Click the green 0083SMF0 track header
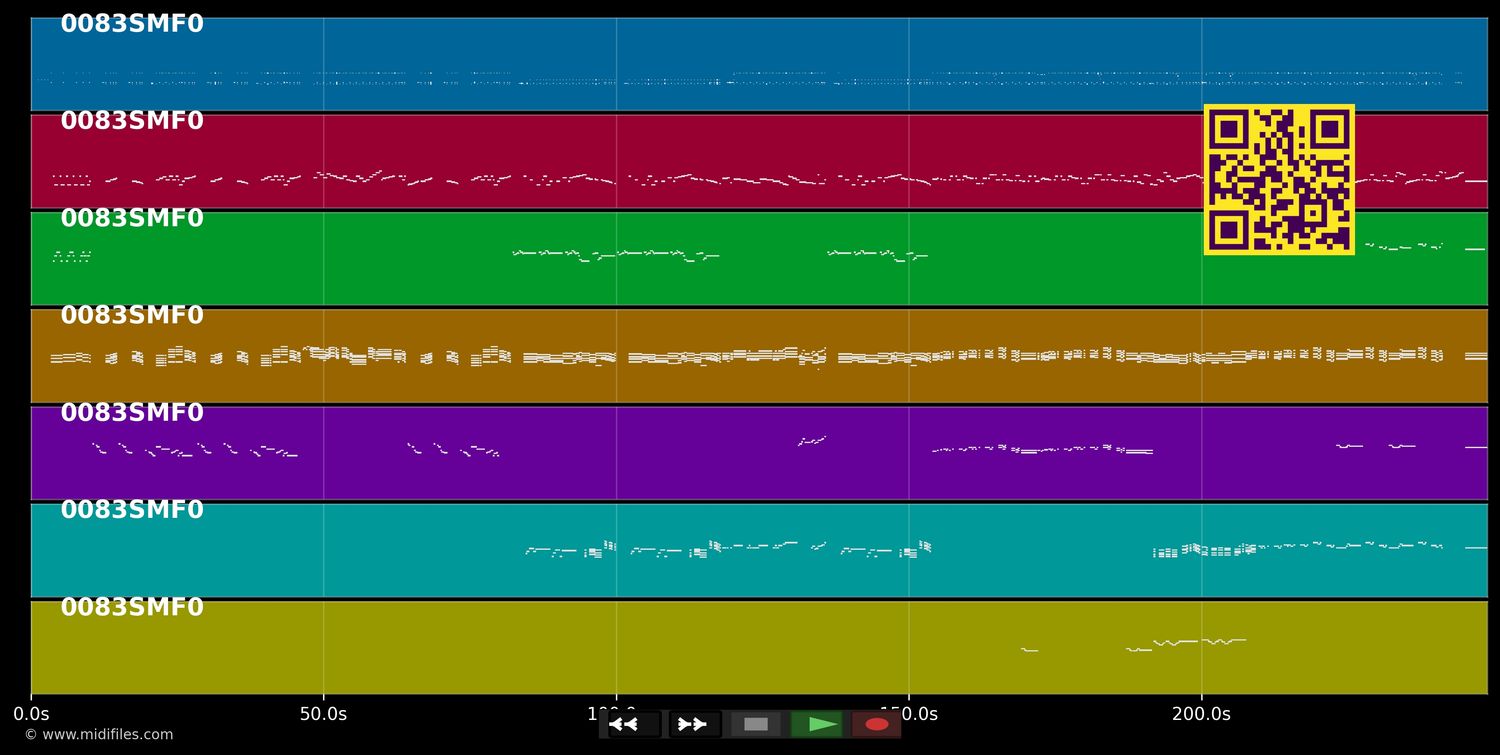This screenshot has width=1500, height=755. 131,217
